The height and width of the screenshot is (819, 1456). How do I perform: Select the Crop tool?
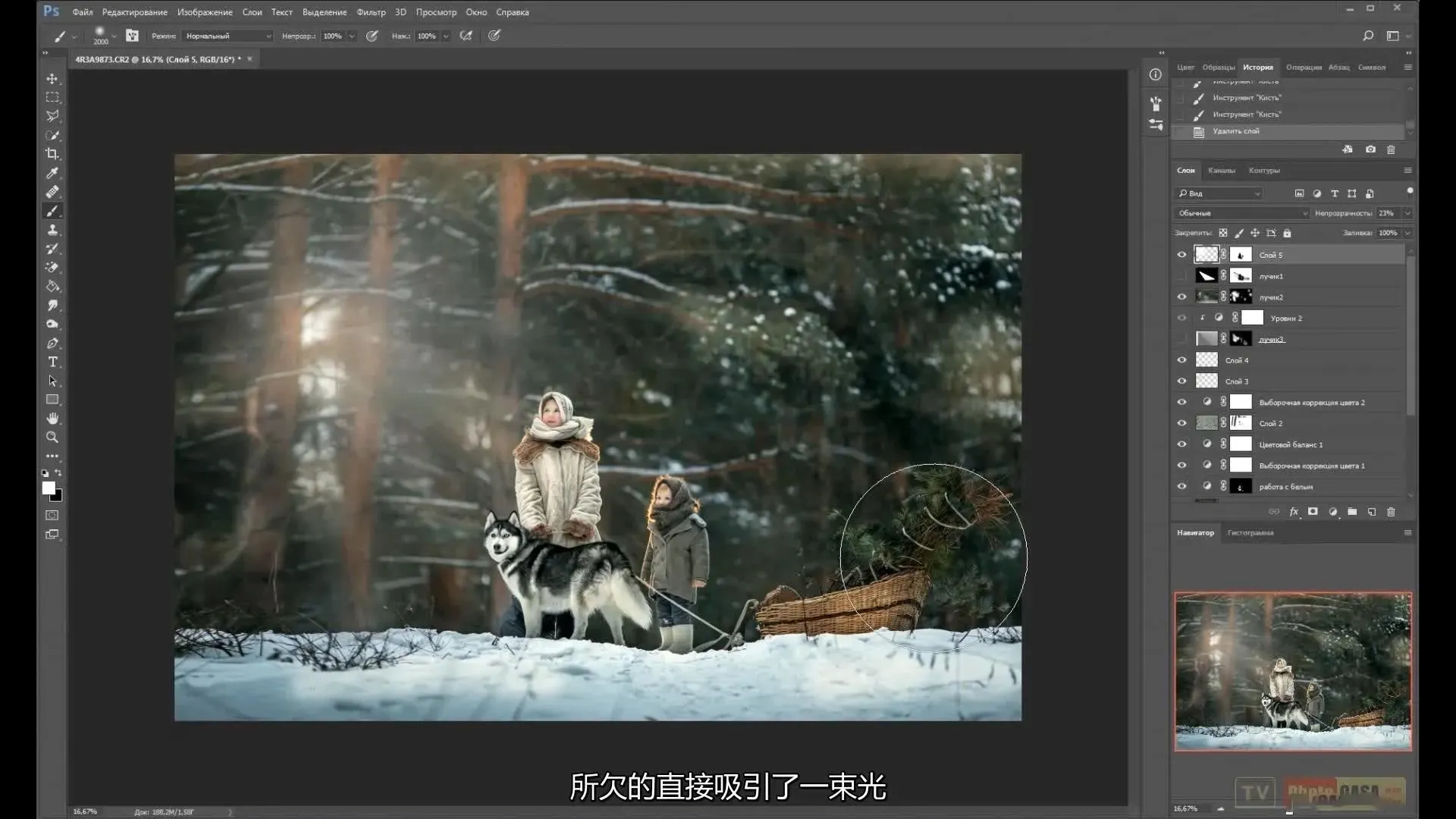point(52,154)
